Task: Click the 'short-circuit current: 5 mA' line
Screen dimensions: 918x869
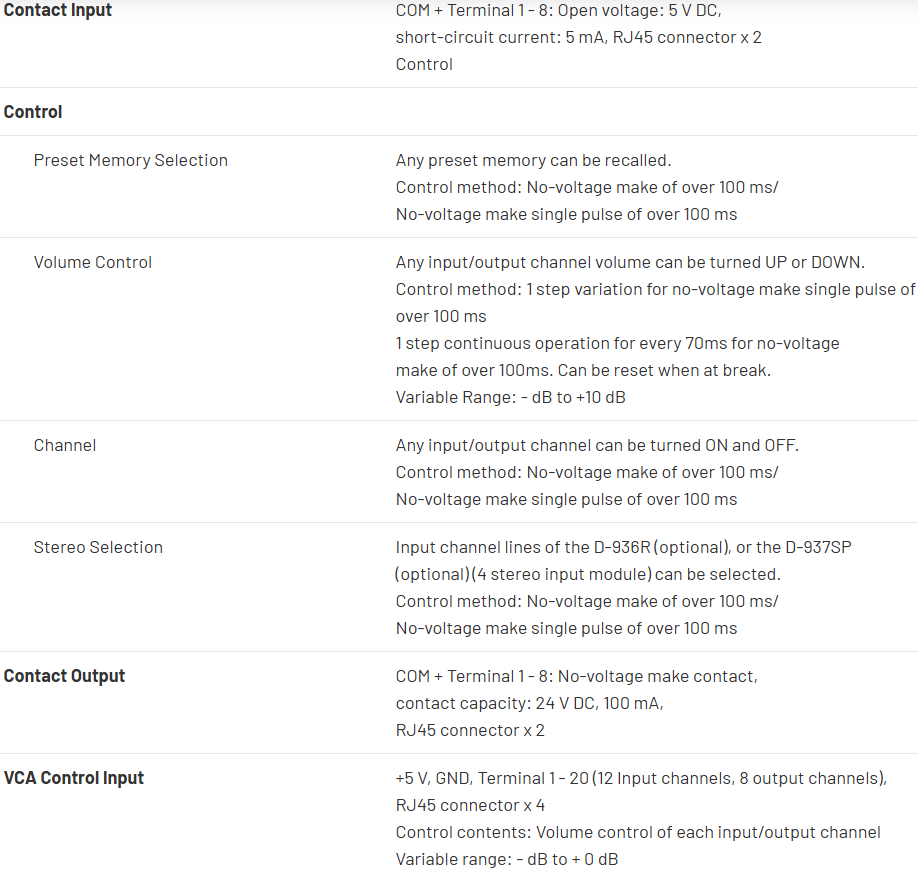Action: tap(578, 37)
